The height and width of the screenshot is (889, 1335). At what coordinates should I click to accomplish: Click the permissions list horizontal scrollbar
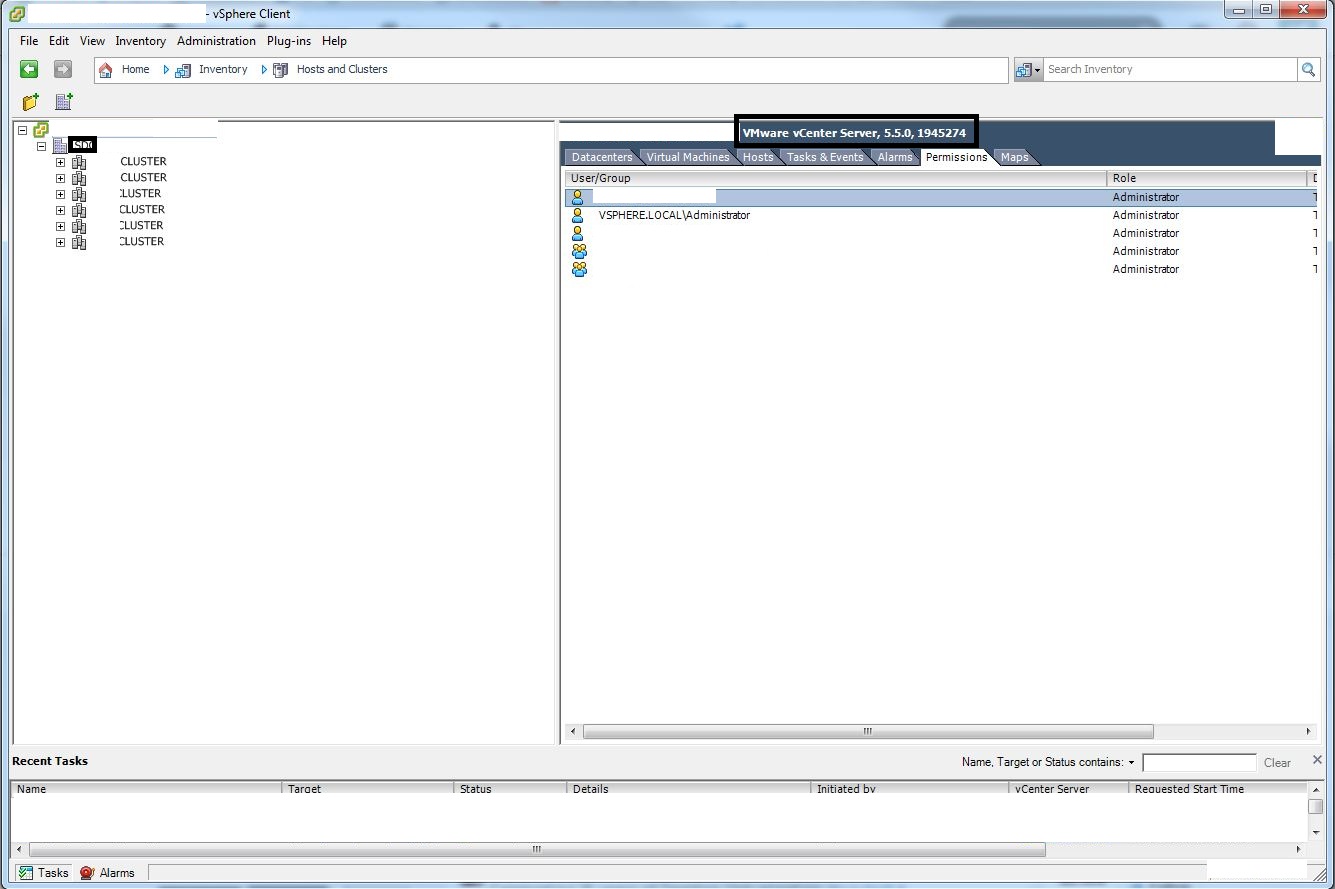(x=867, y=732)
